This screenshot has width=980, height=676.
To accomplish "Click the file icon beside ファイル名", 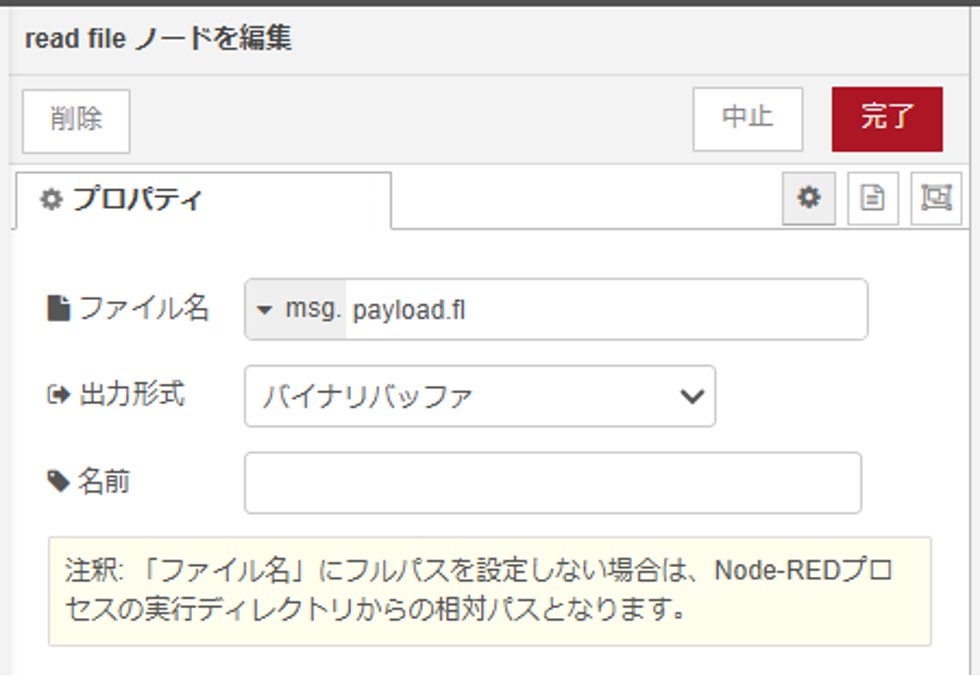I will point(59,309).
